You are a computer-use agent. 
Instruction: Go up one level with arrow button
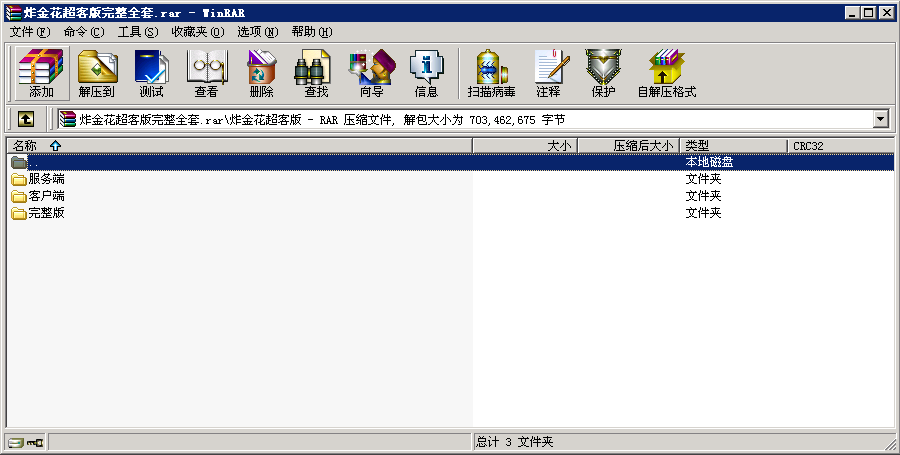[26, 119]
